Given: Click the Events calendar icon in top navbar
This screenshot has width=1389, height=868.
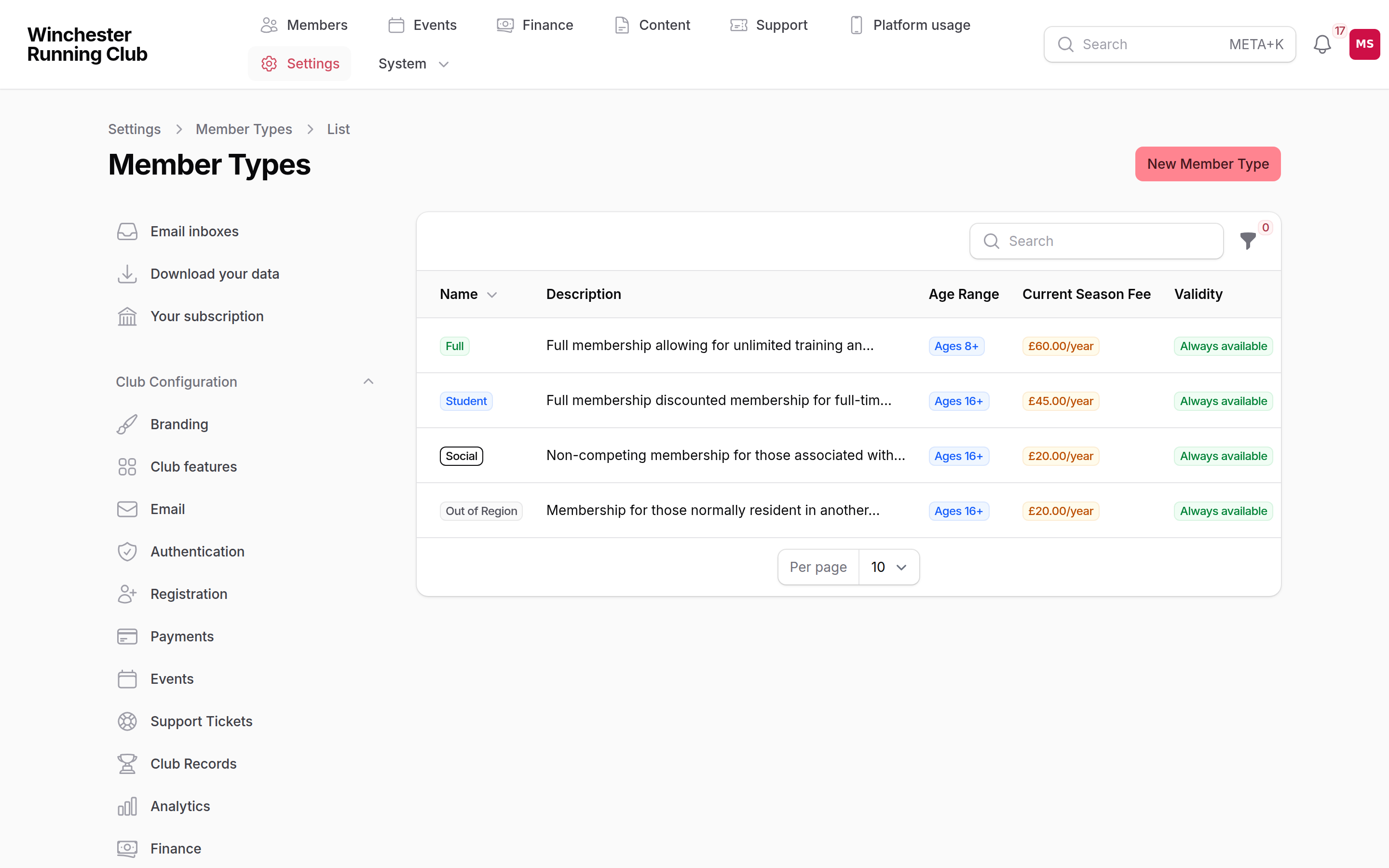Looking at the screenshot, I should [396, 25].
